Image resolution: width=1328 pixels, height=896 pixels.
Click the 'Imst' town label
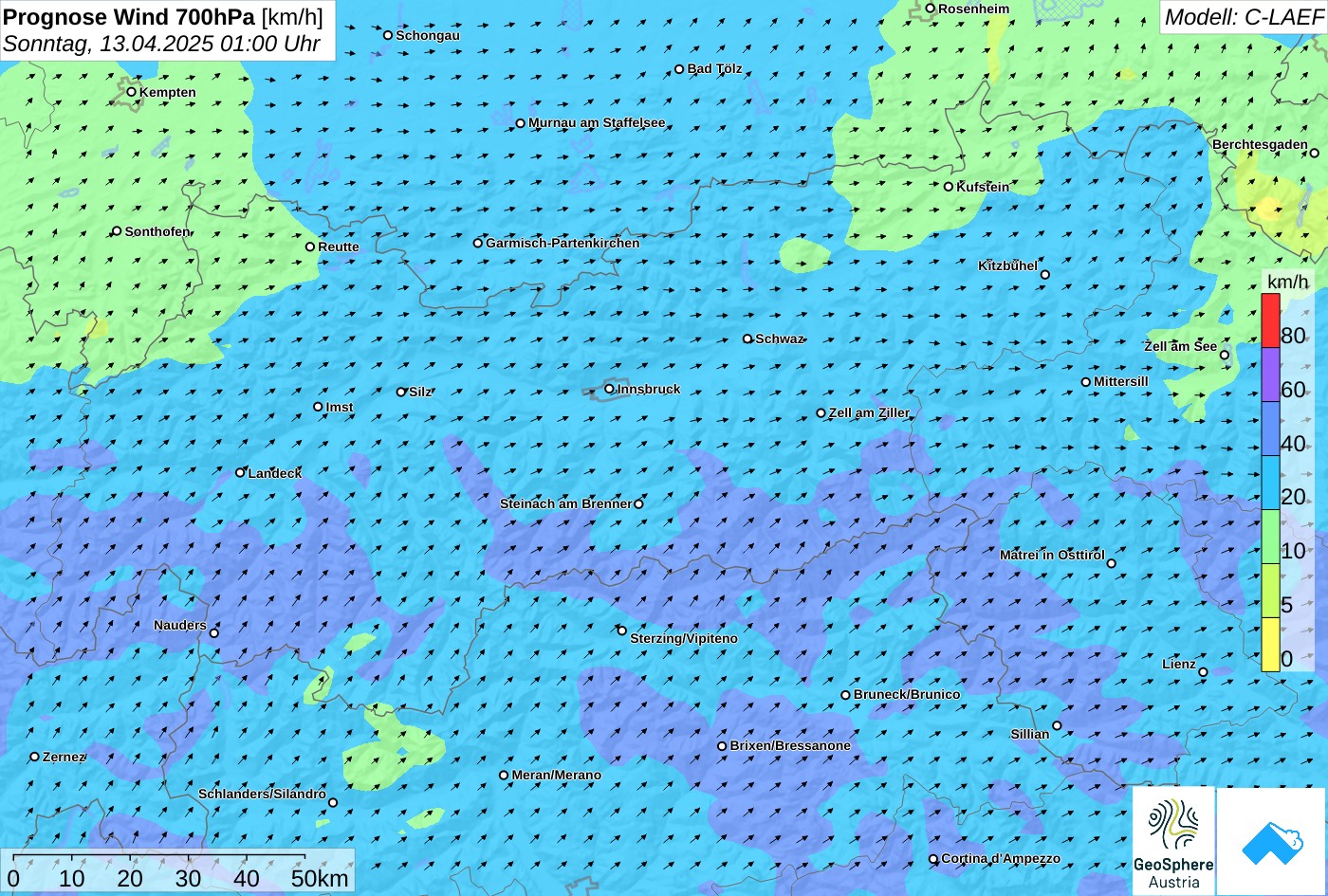[340, 407]
